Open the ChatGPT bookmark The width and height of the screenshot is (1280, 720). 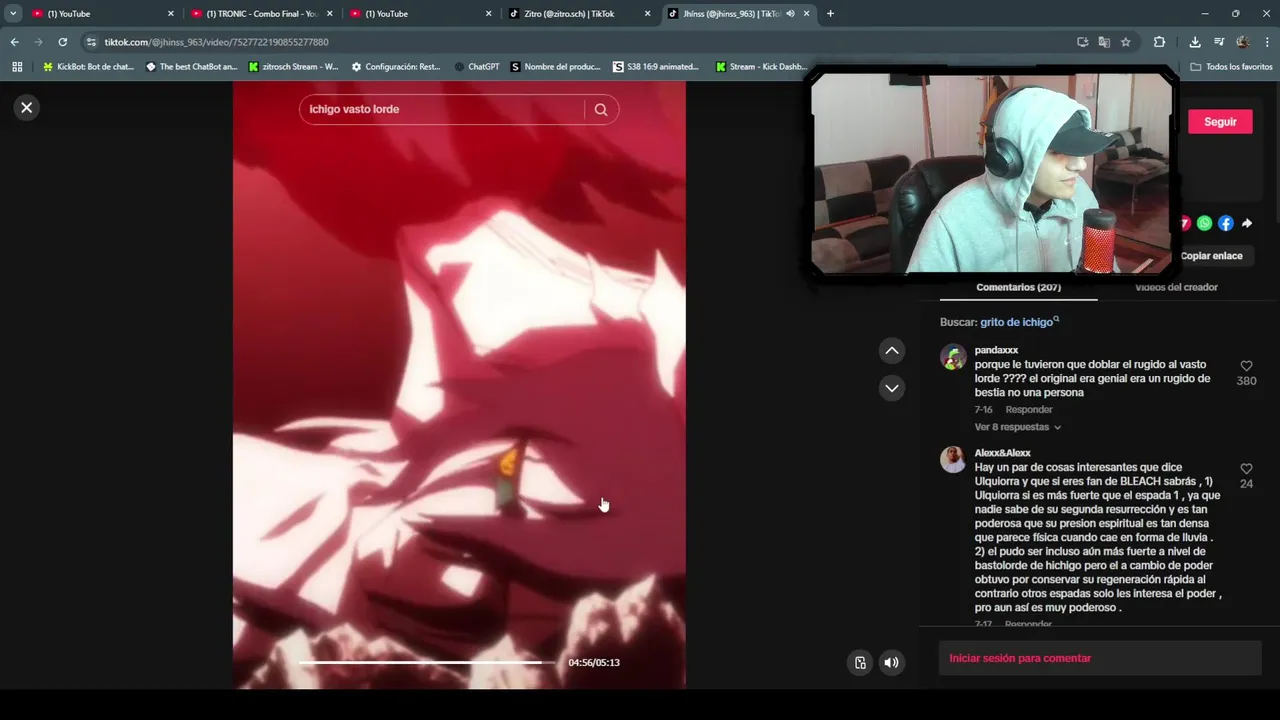point(476,67)
